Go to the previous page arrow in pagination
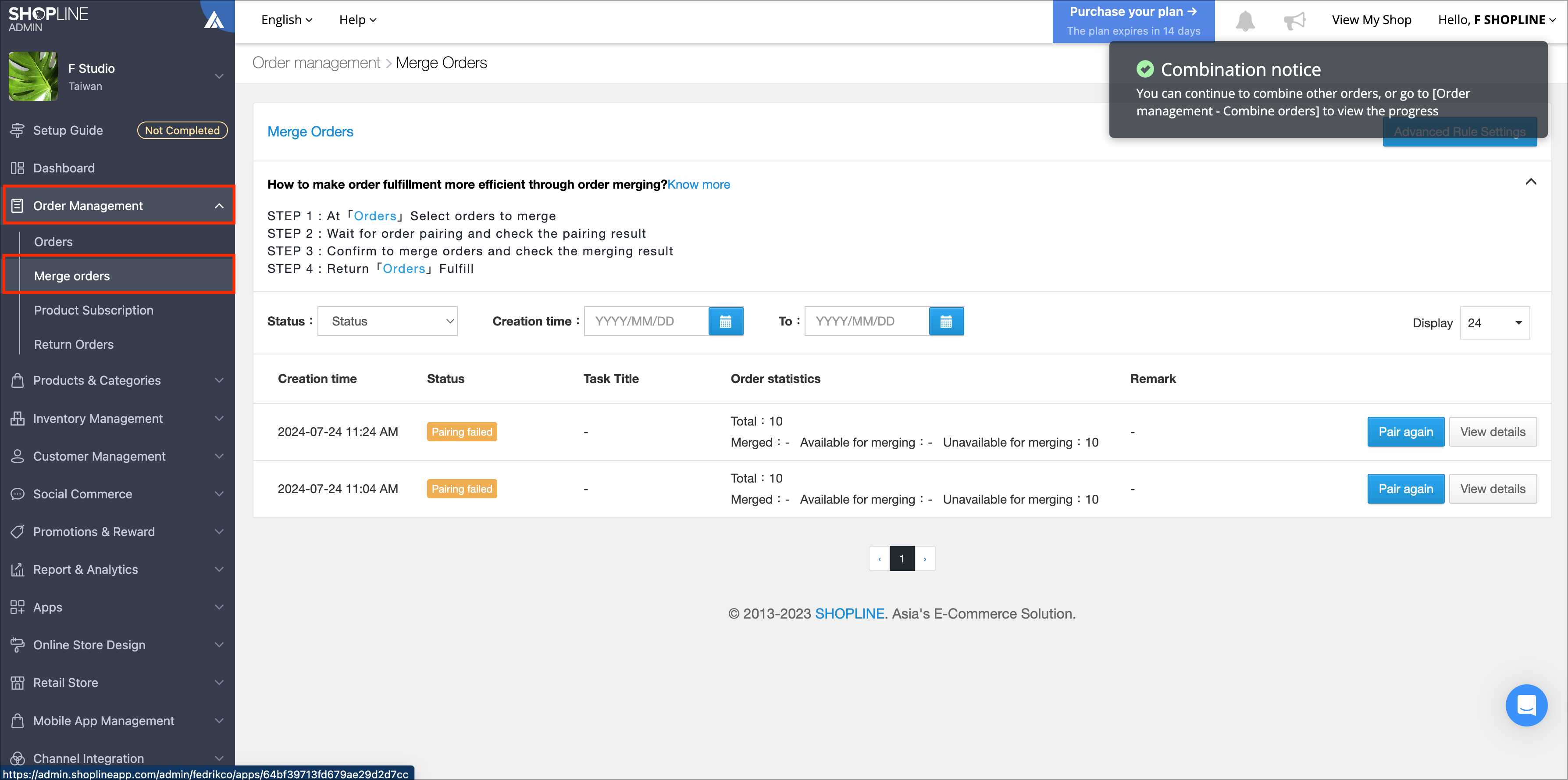The image size is (1568, 780). [x=879, y=559]
